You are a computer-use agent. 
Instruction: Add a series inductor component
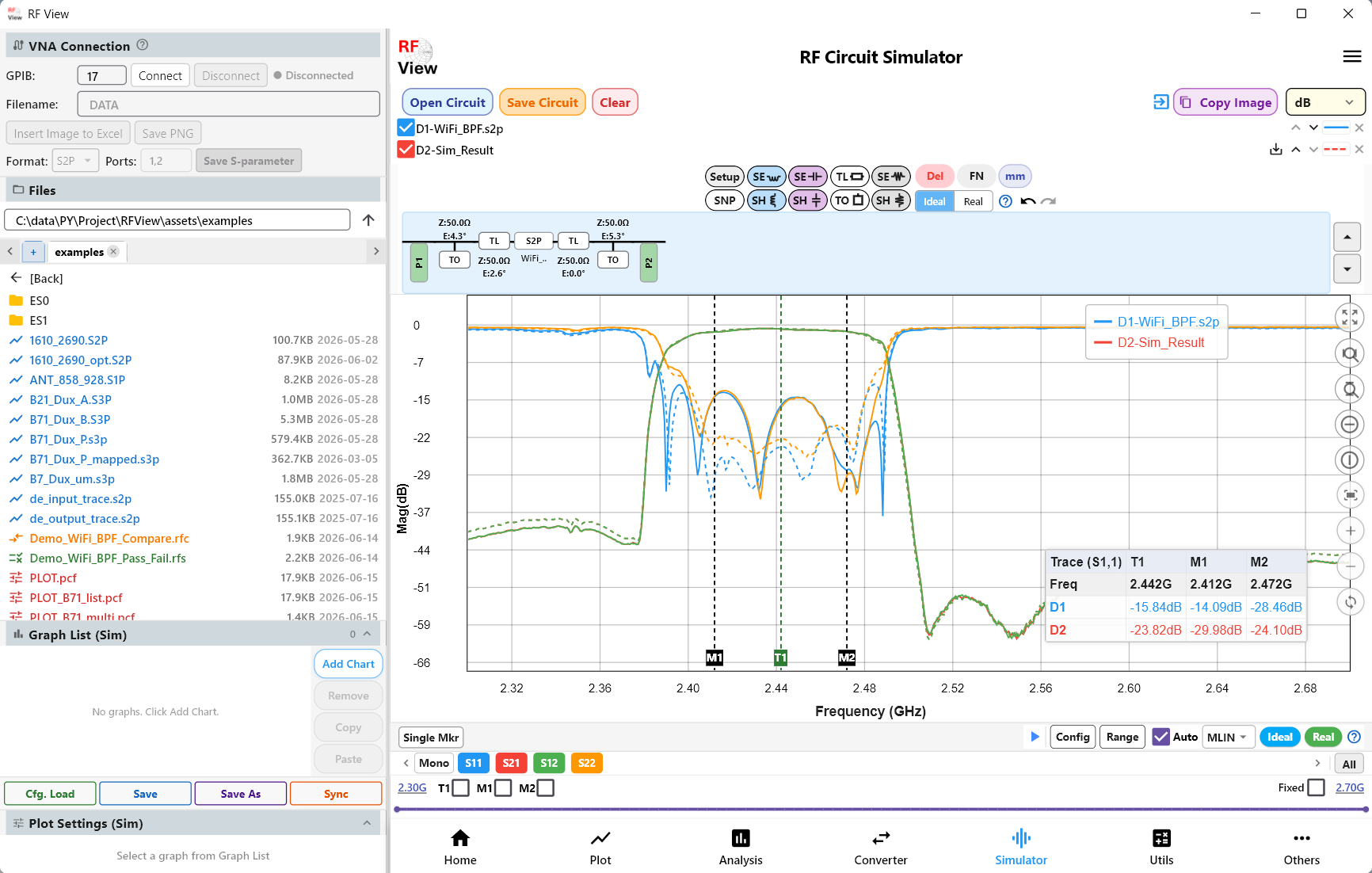[766, 177]
